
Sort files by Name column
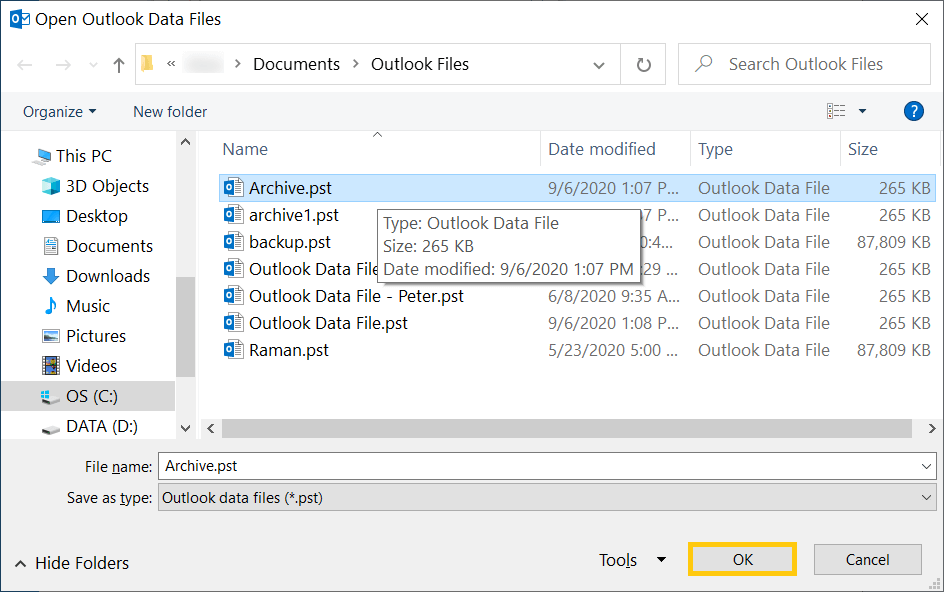pos(245,149)
